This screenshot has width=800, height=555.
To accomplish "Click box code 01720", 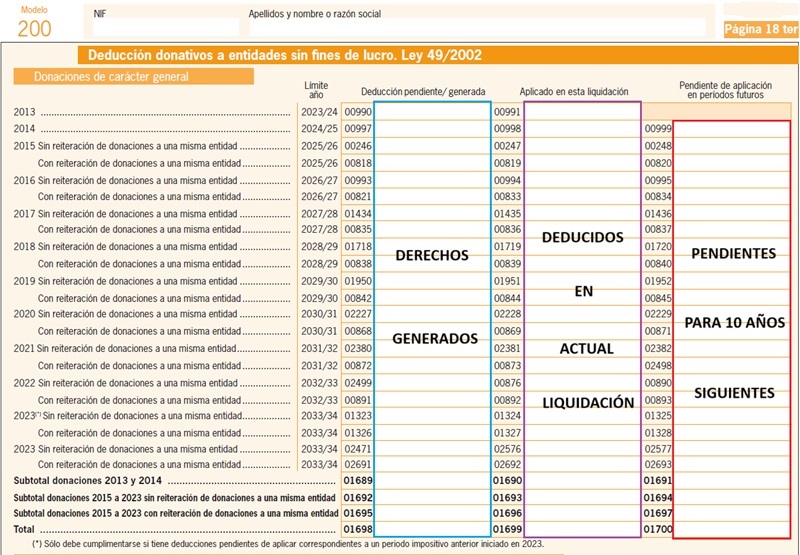I will [x=658, y=247].
